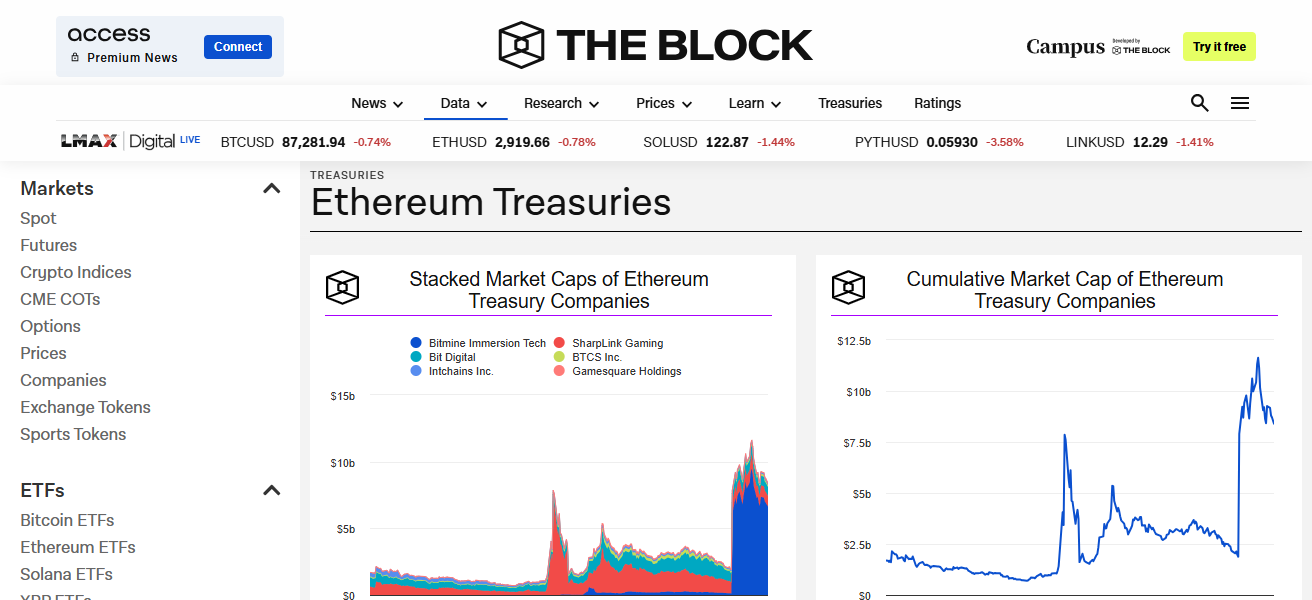The image size is (1312, 600).
Task: Expand the Prices dropdown in the navbar
Action: point(663,103)
